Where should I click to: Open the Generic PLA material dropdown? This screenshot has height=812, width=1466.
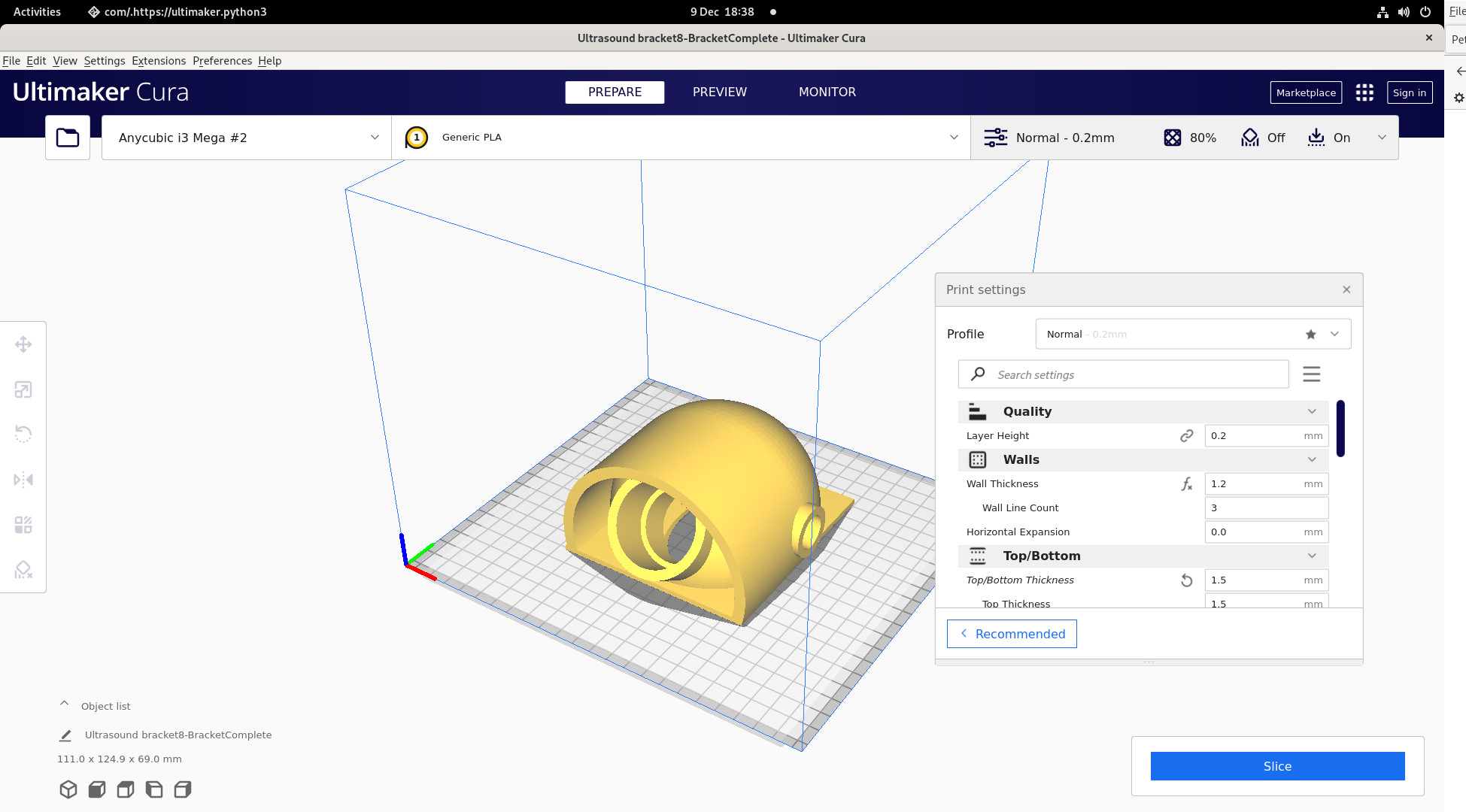pos(681,138)
